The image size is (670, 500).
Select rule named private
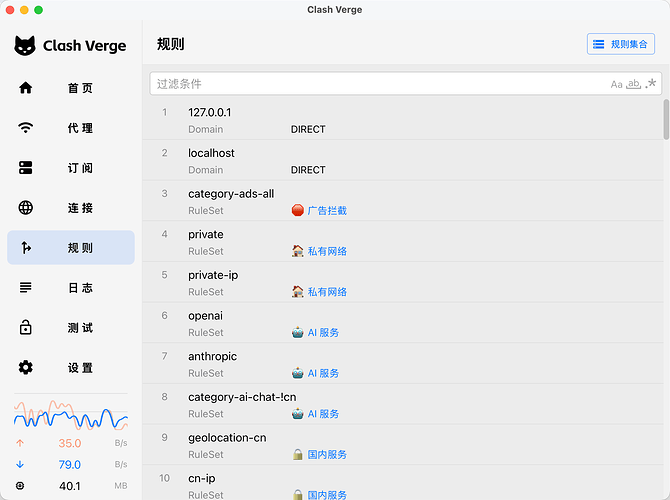click(403, 241)
